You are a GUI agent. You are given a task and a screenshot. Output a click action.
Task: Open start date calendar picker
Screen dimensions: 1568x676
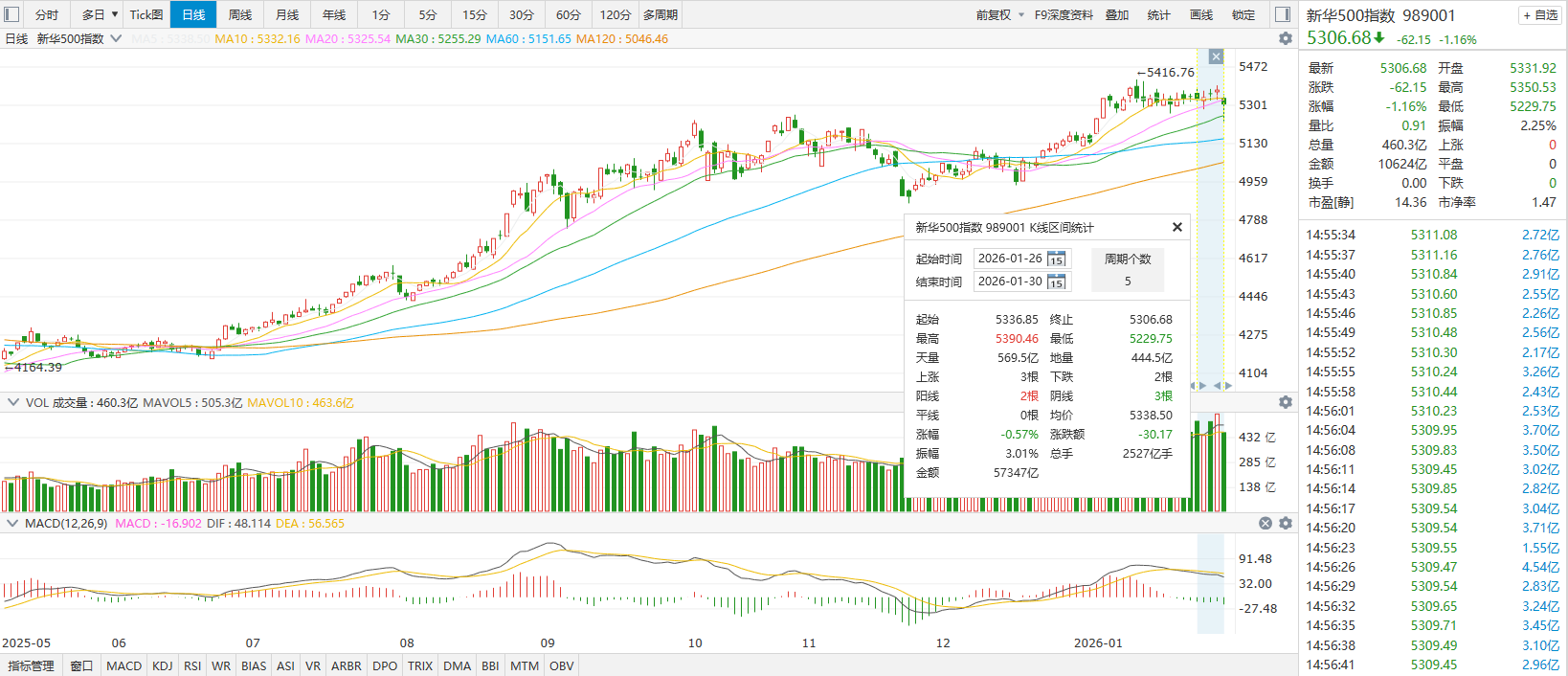coord(1056,259)
